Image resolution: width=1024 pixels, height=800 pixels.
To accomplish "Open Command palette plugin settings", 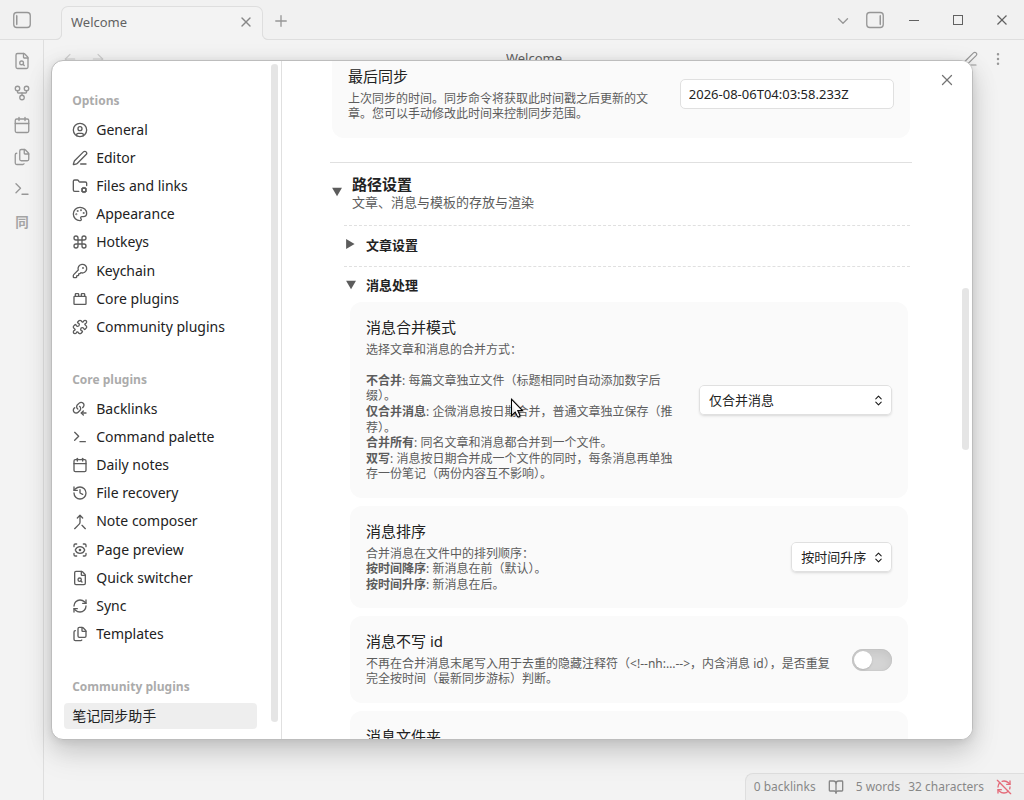I will (161, 437).
